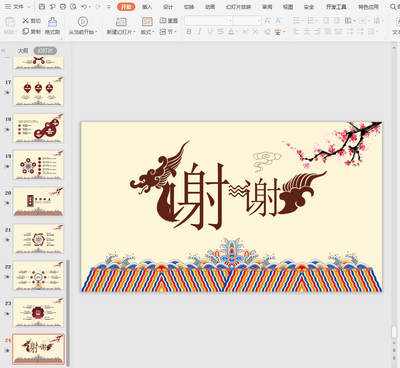Click the hamburger menu icon next to 文件
The height and width of the screenshot is (368, 400).
pyautogui.click(x=8, y=7)
